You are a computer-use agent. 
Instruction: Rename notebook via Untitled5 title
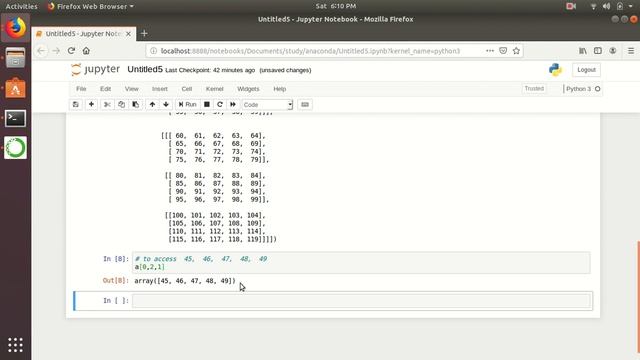[x=145, y=69]
